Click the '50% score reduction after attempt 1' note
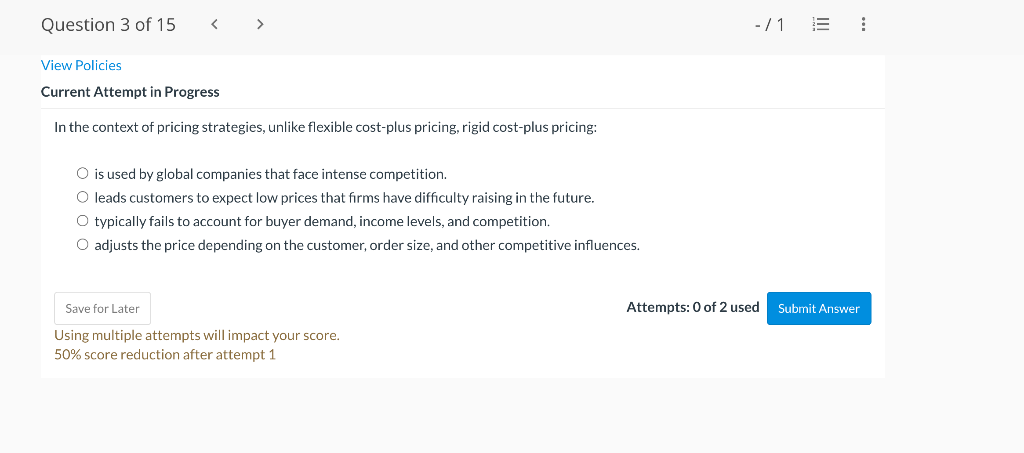This screenshot has height=453, width=1024. (164, 354)
